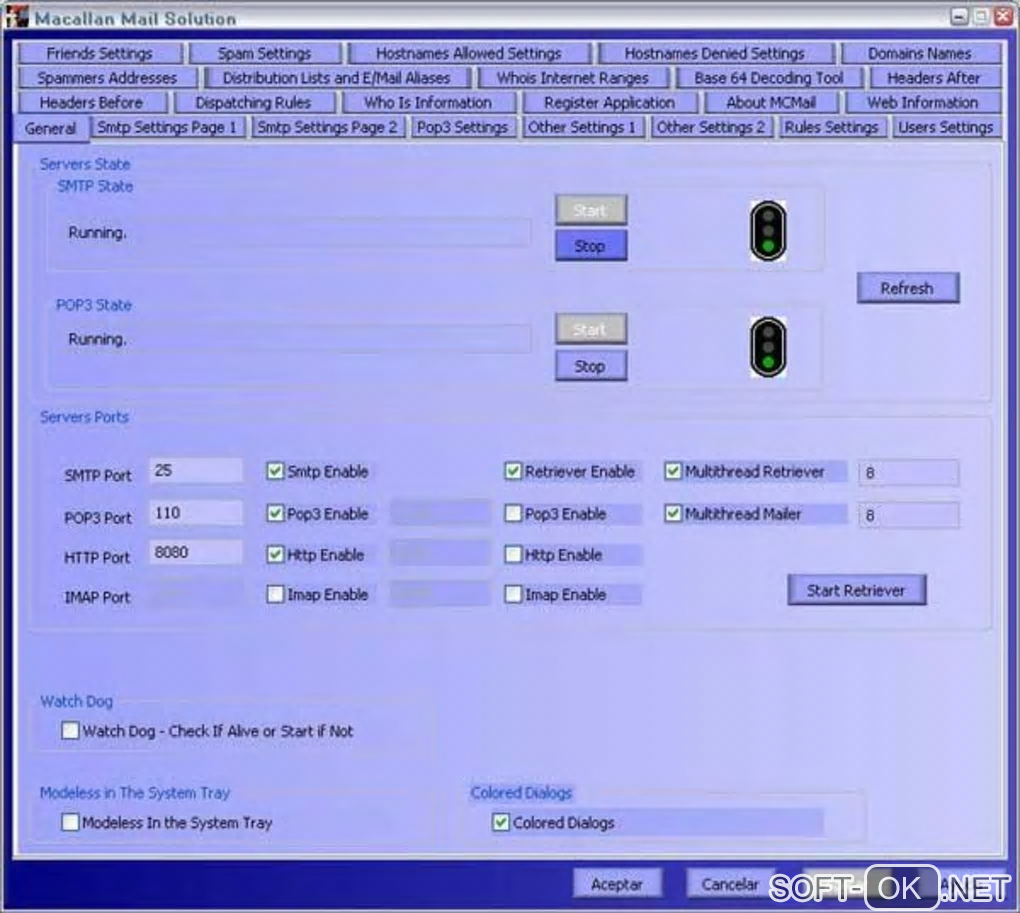Open the Pop3 Settings tab
The height and width of the screenshot is (913, 1020).
pyautogui.click(x=463, y=127)
